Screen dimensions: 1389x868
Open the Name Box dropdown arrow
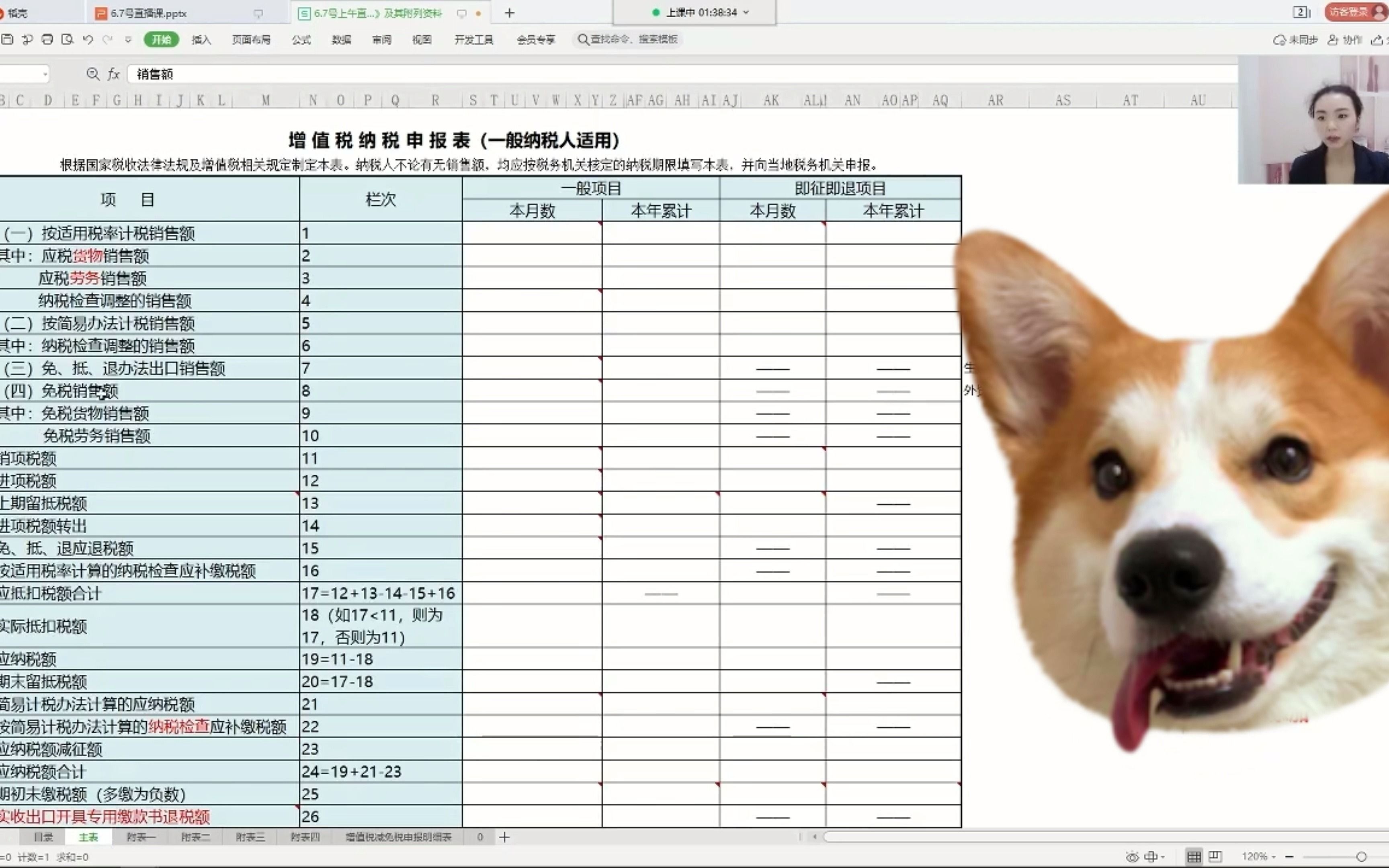tap(46, 74)
